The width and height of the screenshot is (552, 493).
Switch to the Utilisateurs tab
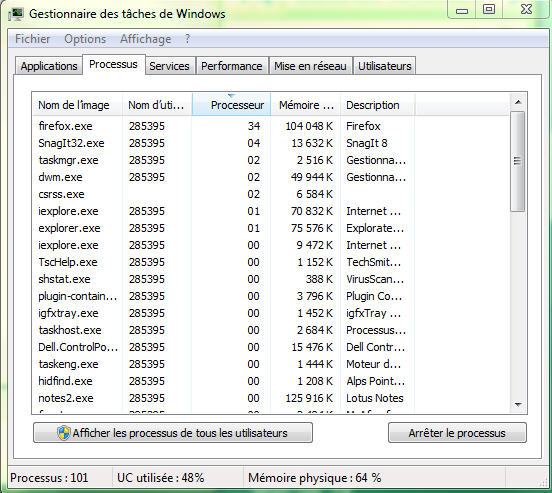385,66
